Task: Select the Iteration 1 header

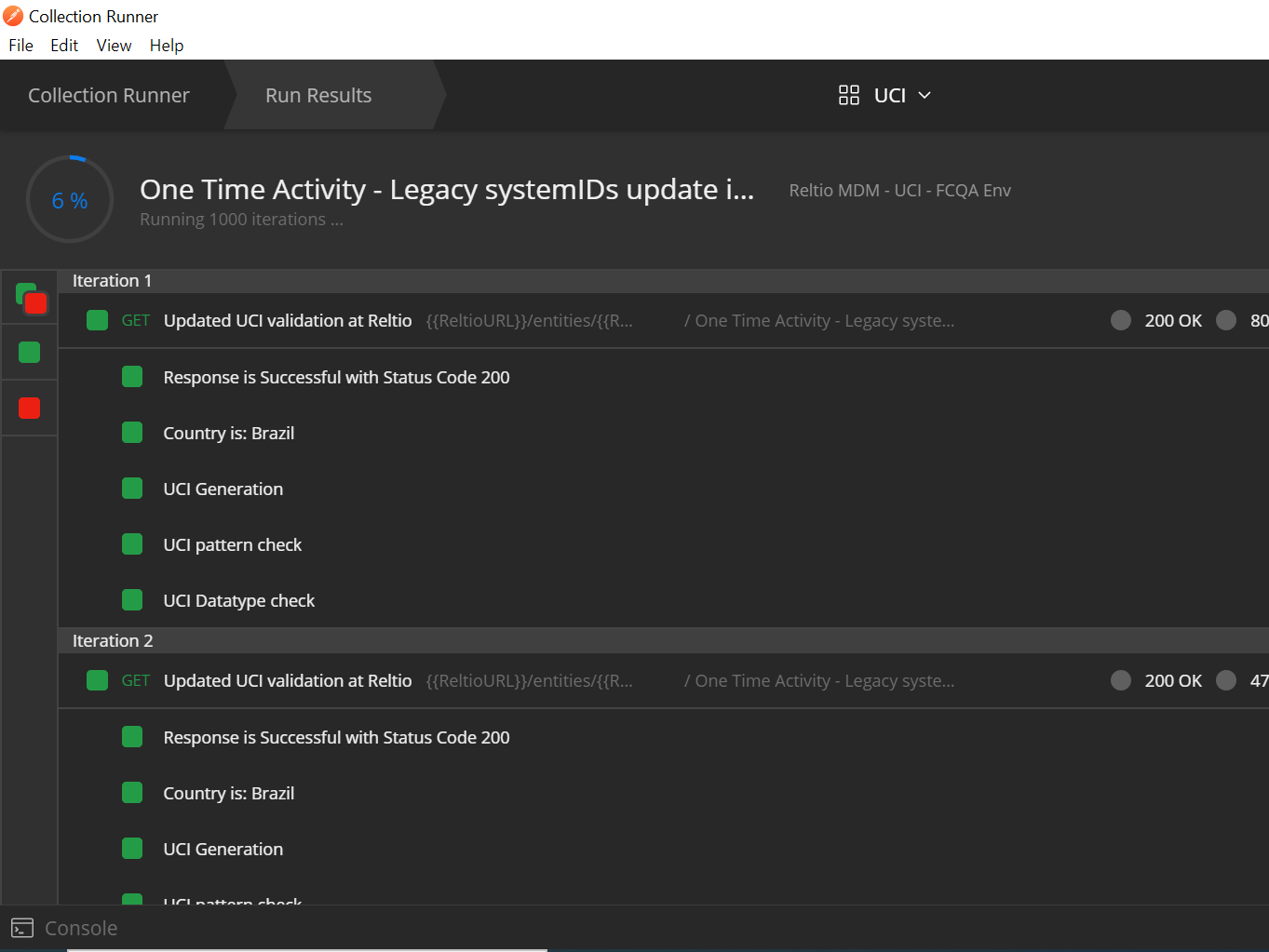Action: [112, 281]
